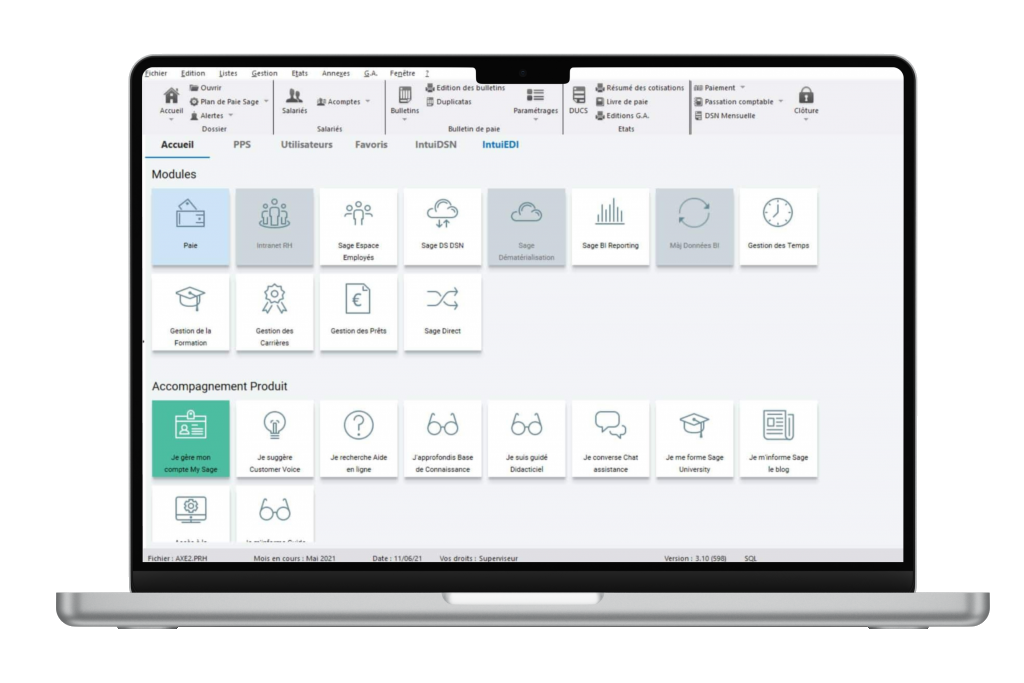Screen dimensions: 1024x683
Task: Open the Intranet RH module tile
Action: (x=274, y=227)
